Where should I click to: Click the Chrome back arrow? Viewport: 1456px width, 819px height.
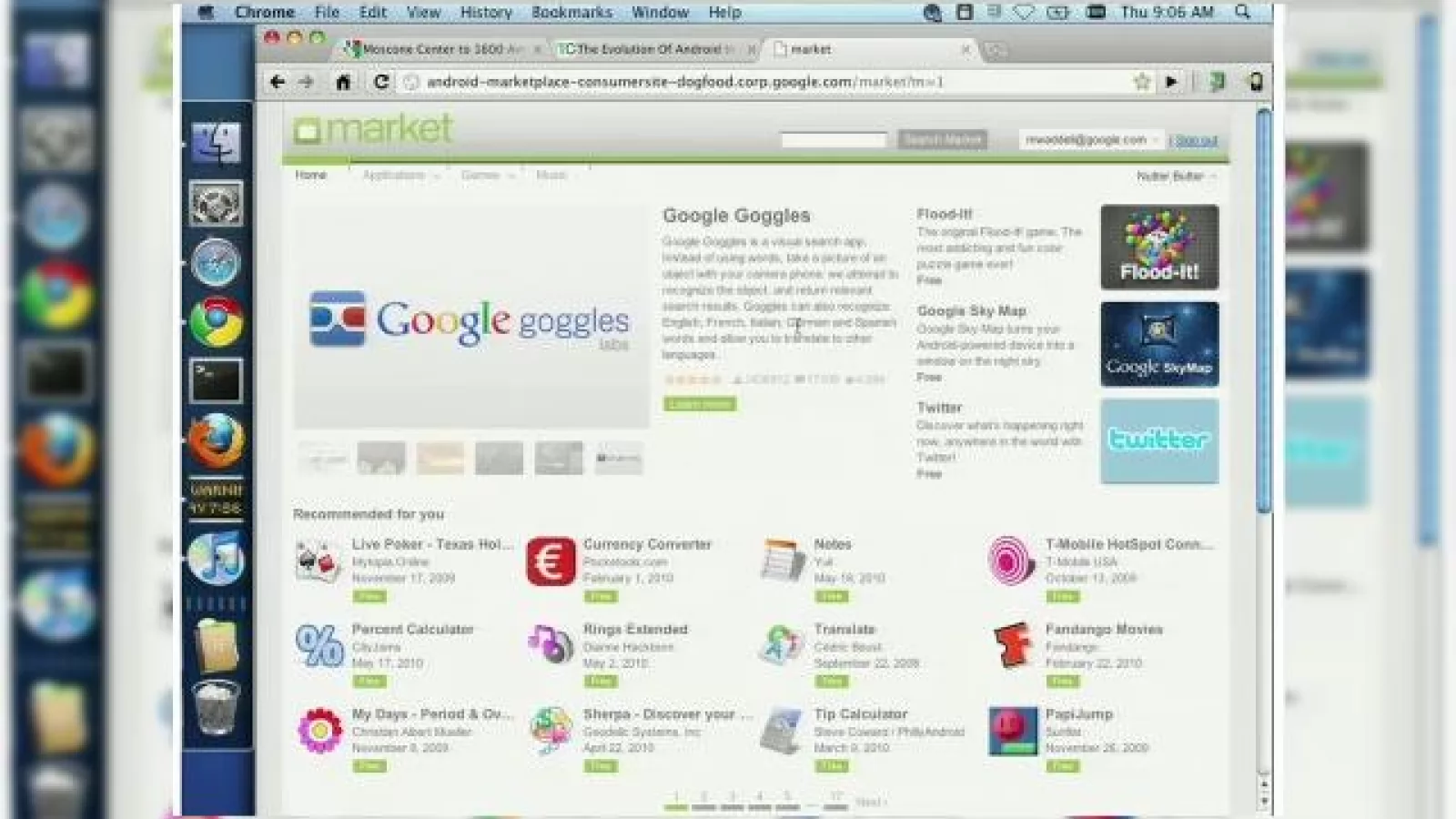[x=278, y=82]
